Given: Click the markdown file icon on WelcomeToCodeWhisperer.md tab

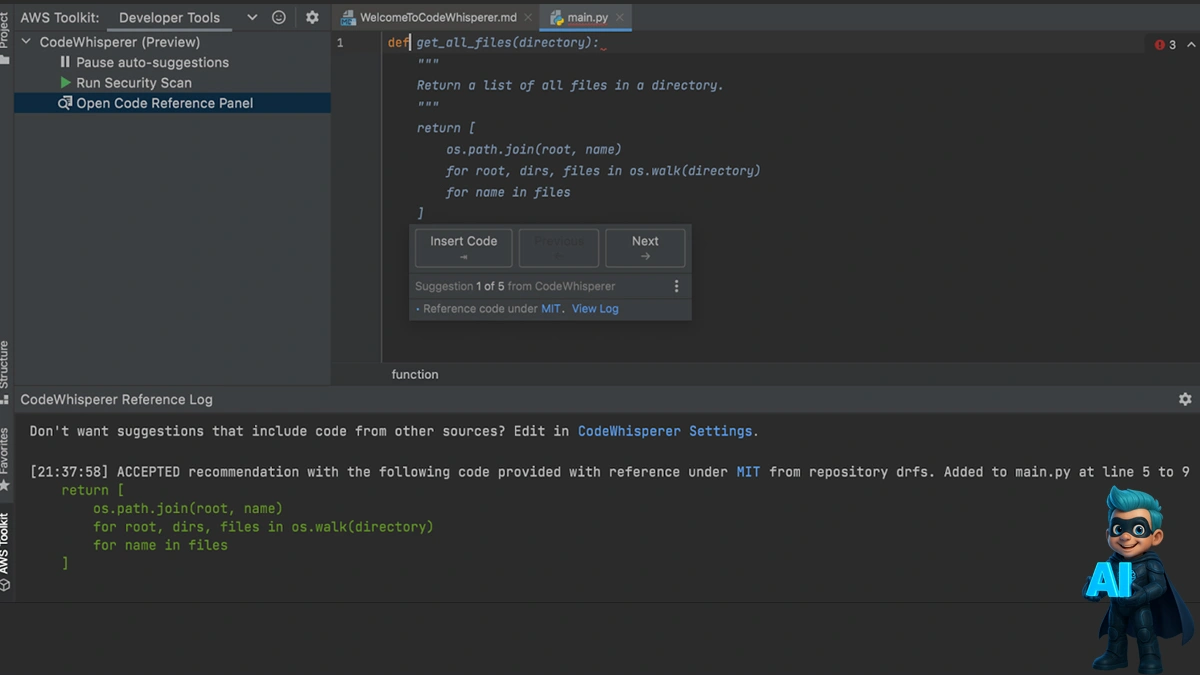Looking at the screenshot, I should pyautogui.click(x=349, y=18).
